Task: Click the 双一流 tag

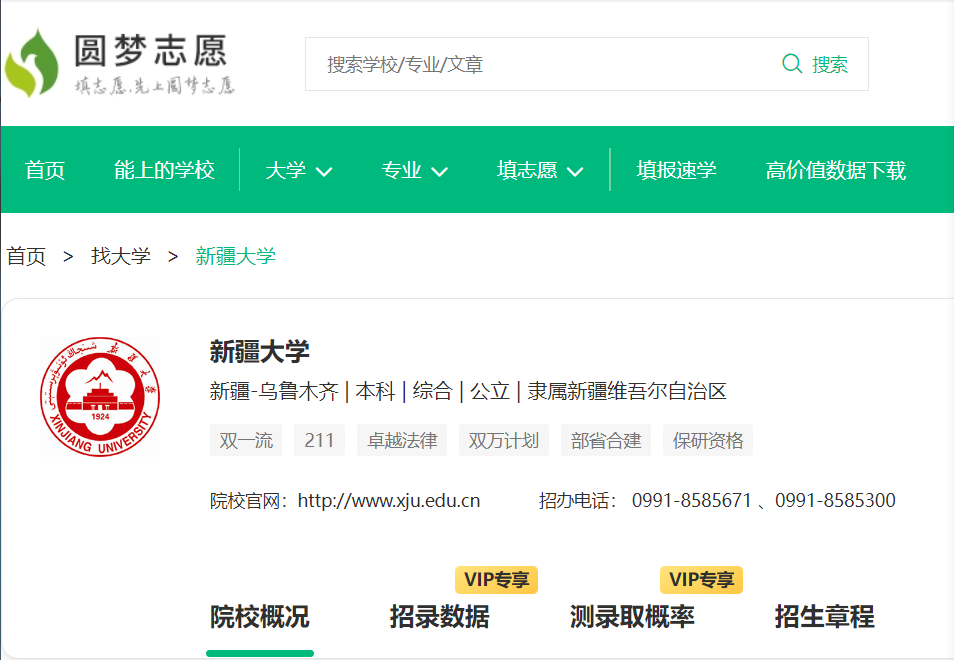Action: (x=246, y=440)
